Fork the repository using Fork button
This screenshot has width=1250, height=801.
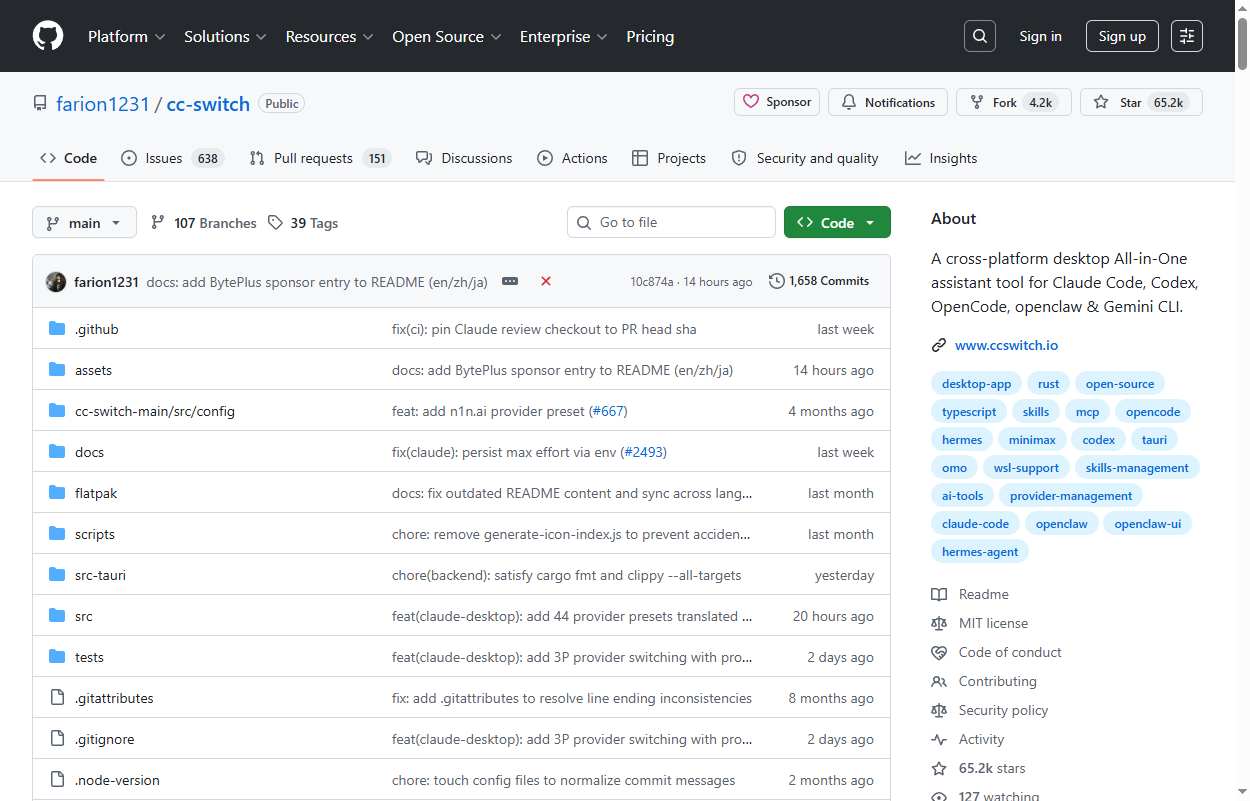[1014, 102]
